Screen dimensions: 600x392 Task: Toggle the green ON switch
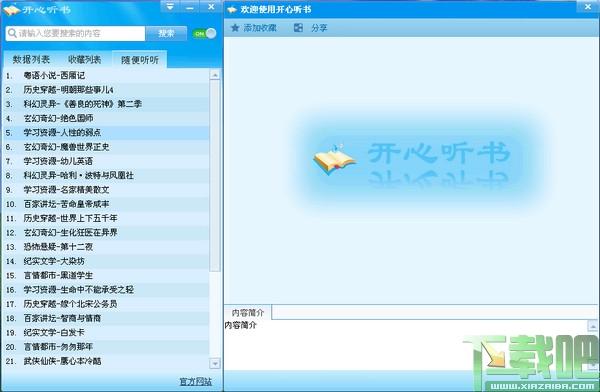(204, 33)
